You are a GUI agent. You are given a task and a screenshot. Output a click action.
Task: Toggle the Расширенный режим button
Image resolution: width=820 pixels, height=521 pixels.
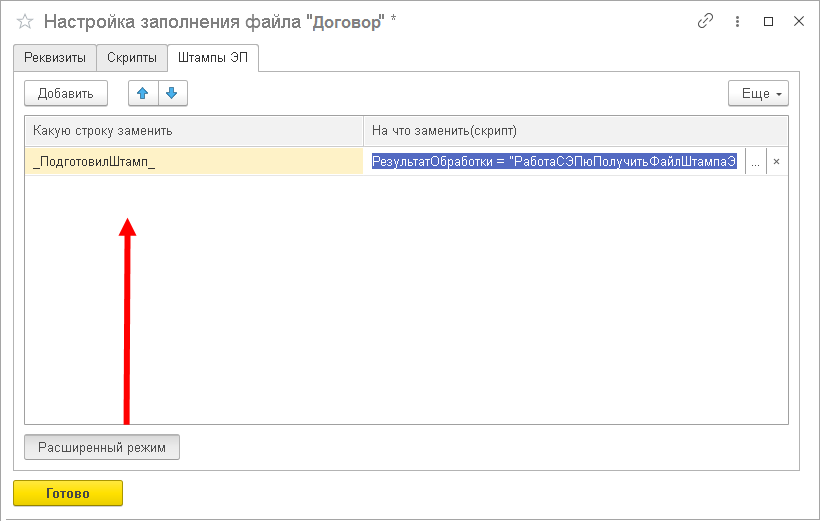coord(102,446)
